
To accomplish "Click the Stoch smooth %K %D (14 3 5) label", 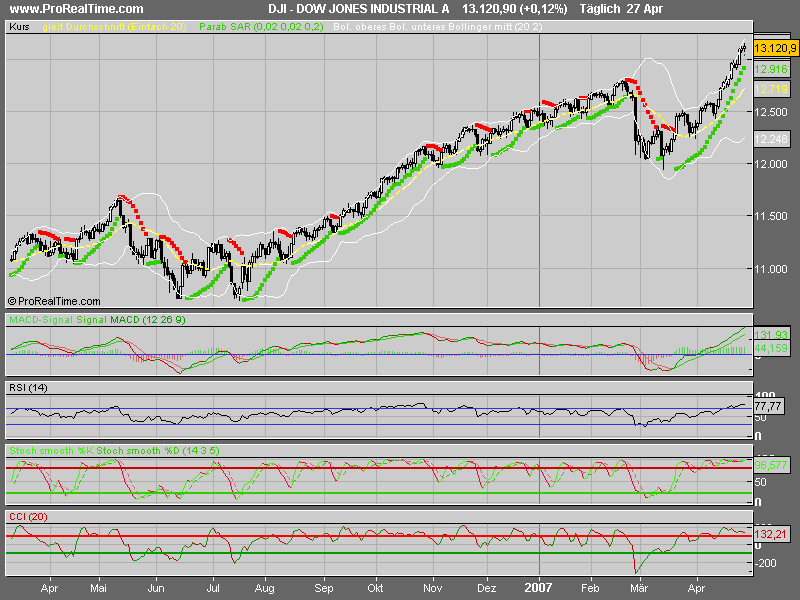I will tap(114, 451).
